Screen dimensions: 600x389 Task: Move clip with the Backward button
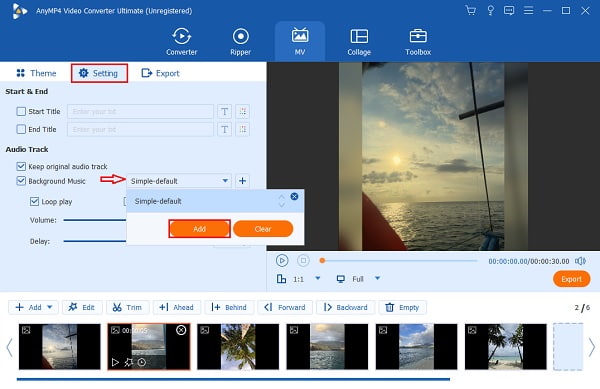point(346,307)
